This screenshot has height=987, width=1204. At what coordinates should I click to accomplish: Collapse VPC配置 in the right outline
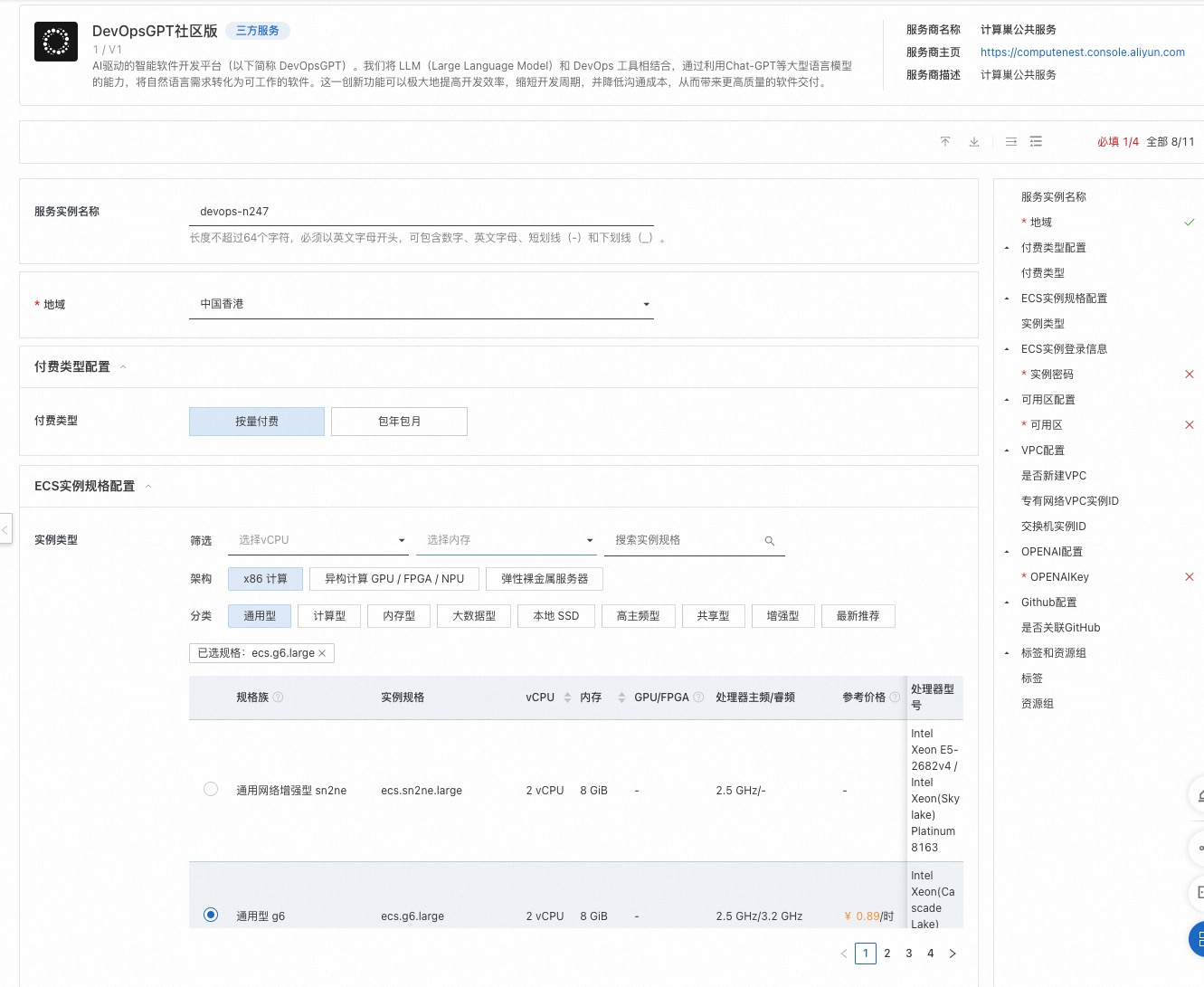tap(1007, 451)
